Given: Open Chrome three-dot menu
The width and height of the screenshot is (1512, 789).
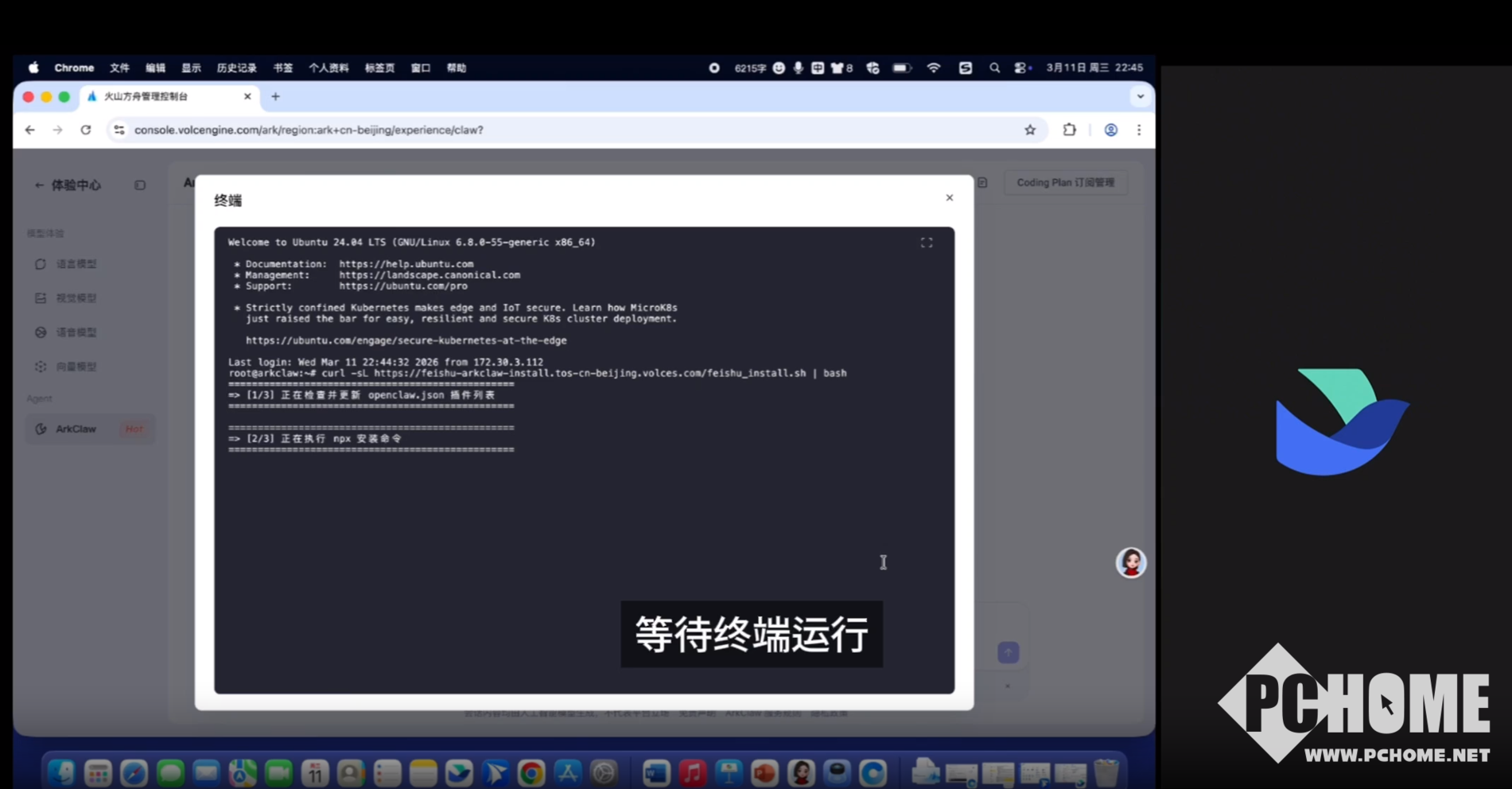Looking at the screenshot, I should tap(1139, 130).
